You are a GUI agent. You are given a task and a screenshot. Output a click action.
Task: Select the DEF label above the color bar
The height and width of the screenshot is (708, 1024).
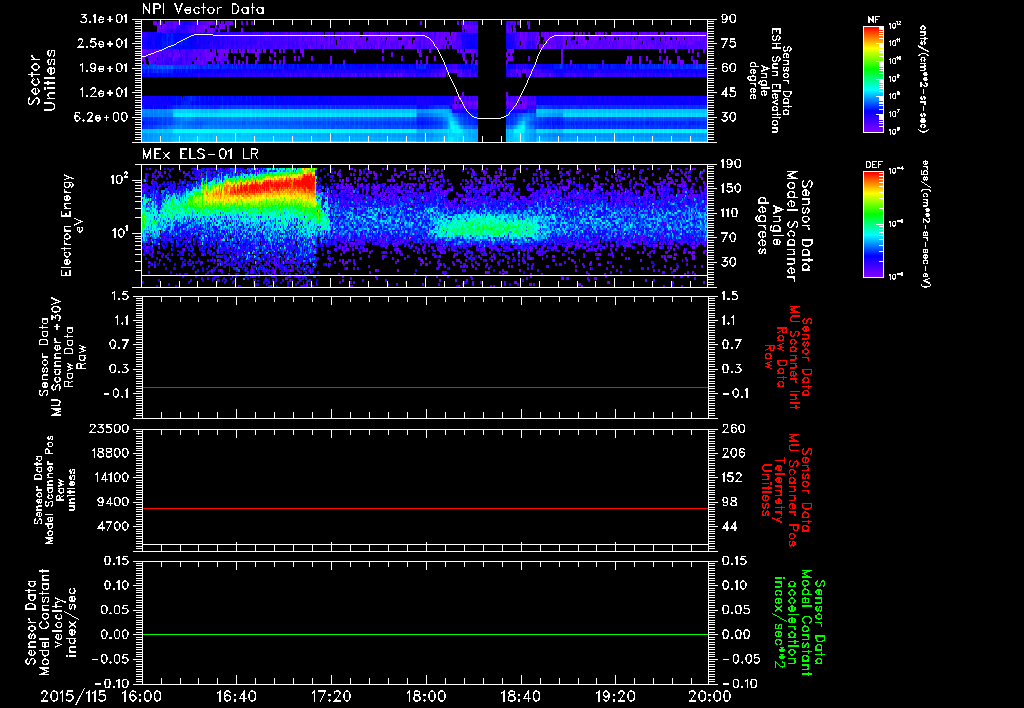pos(874,165)
